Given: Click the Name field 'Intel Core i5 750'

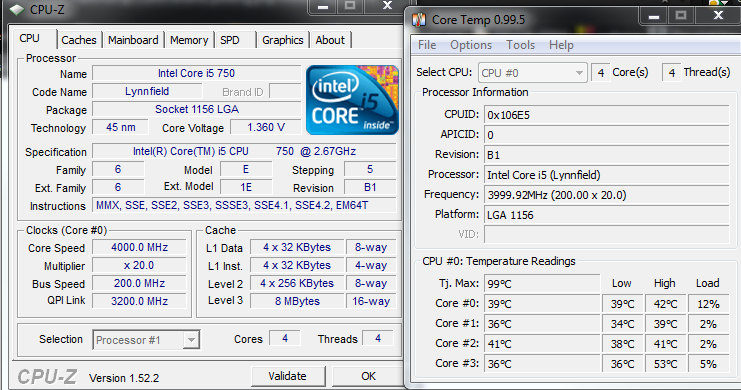Looking at the screenshot, I should pyautogui.click(x=197, y=73).
